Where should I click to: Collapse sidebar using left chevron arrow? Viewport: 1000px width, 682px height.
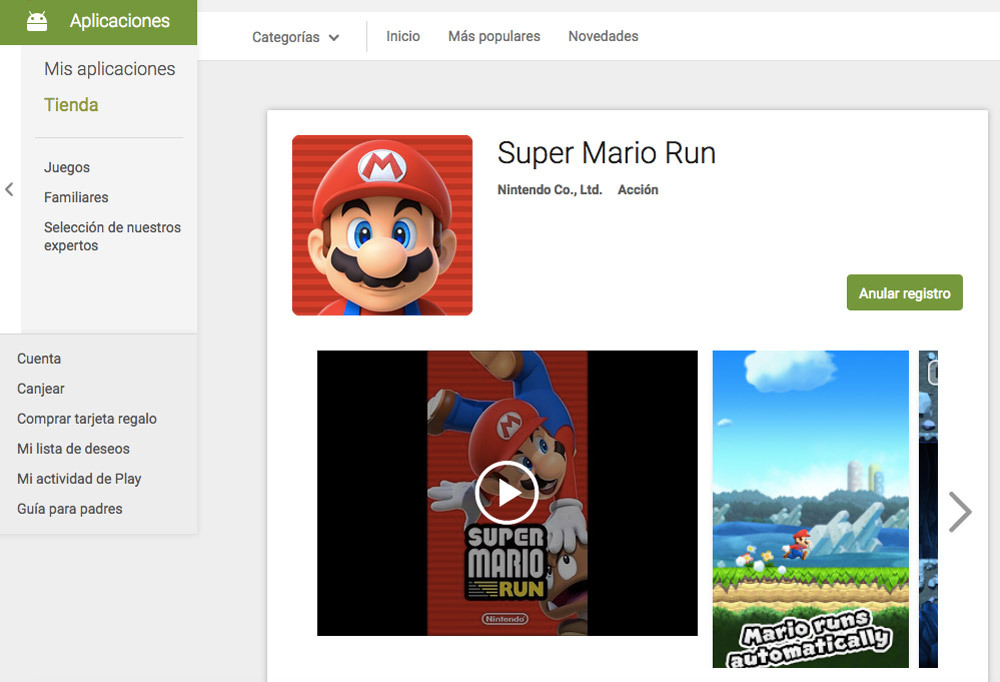pos(9,189)
